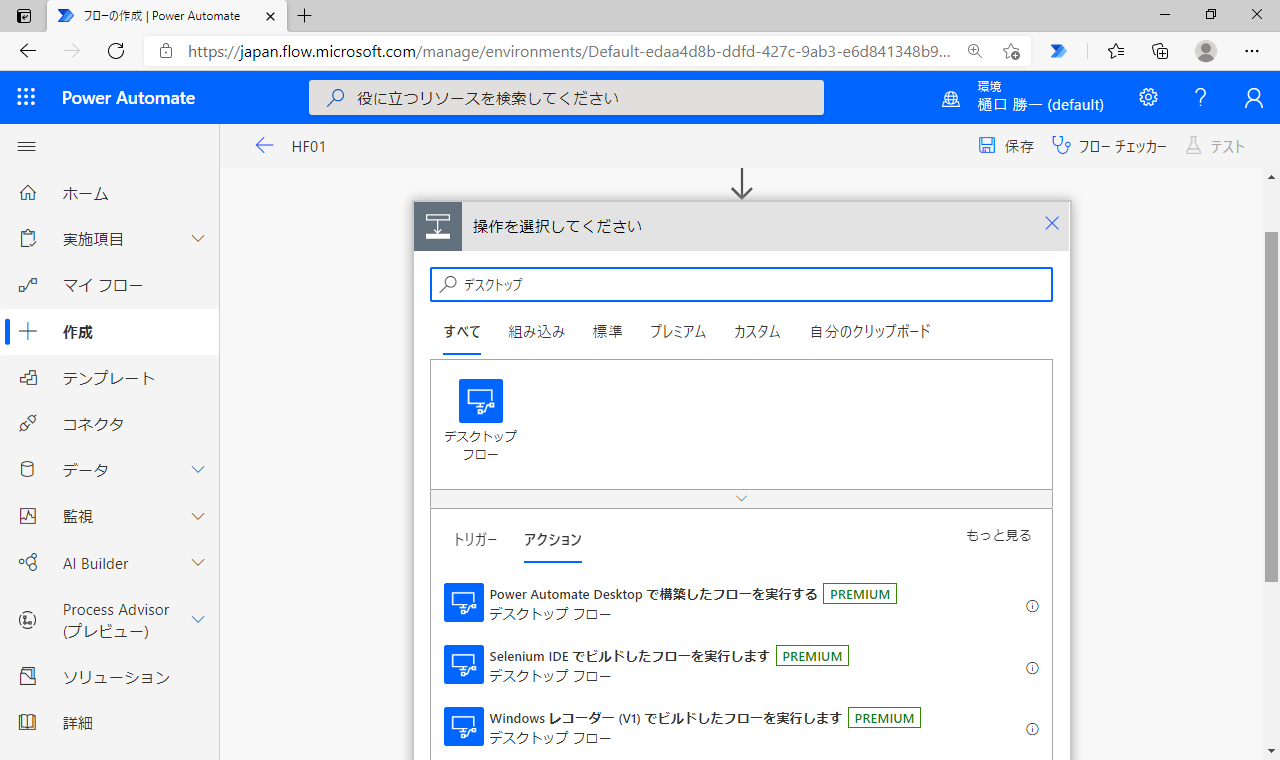Image resolution: width=1280 pixels, height=760 pixels.
Task: Click the ホーム home icon
Action: pyautogui.click(x=28, y=193)
